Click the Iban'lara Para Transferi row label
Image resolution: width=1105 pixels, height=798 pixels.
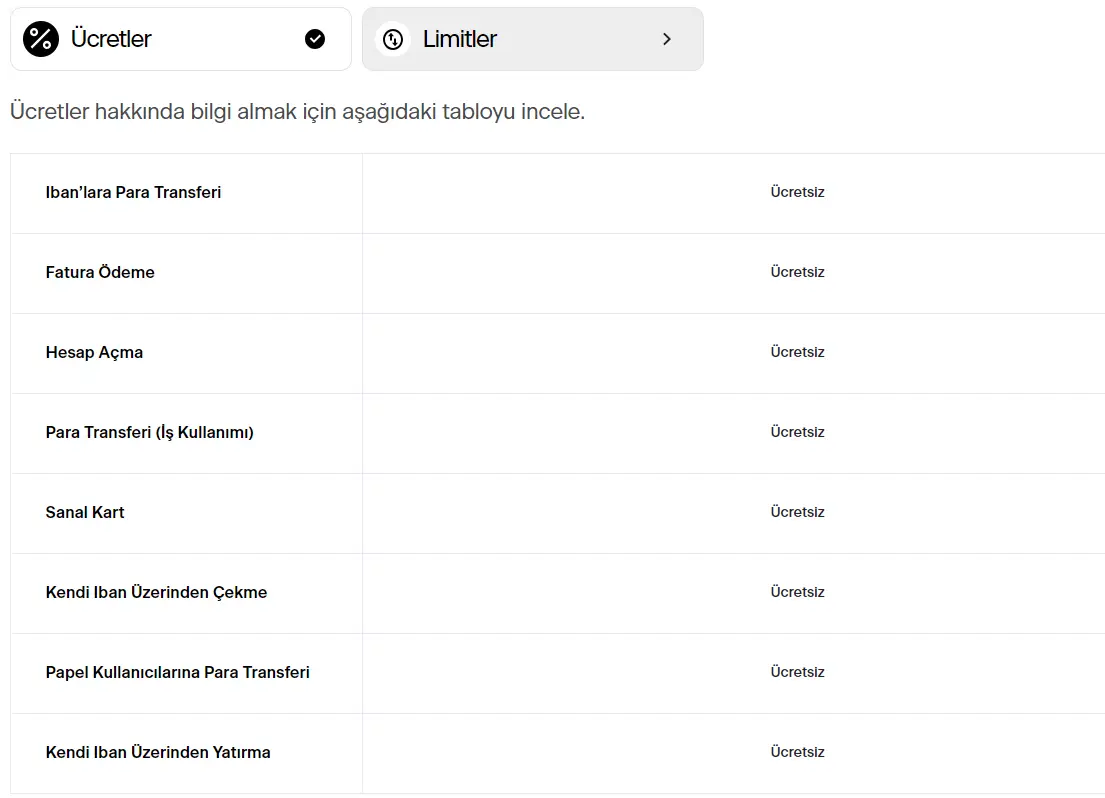133,192
